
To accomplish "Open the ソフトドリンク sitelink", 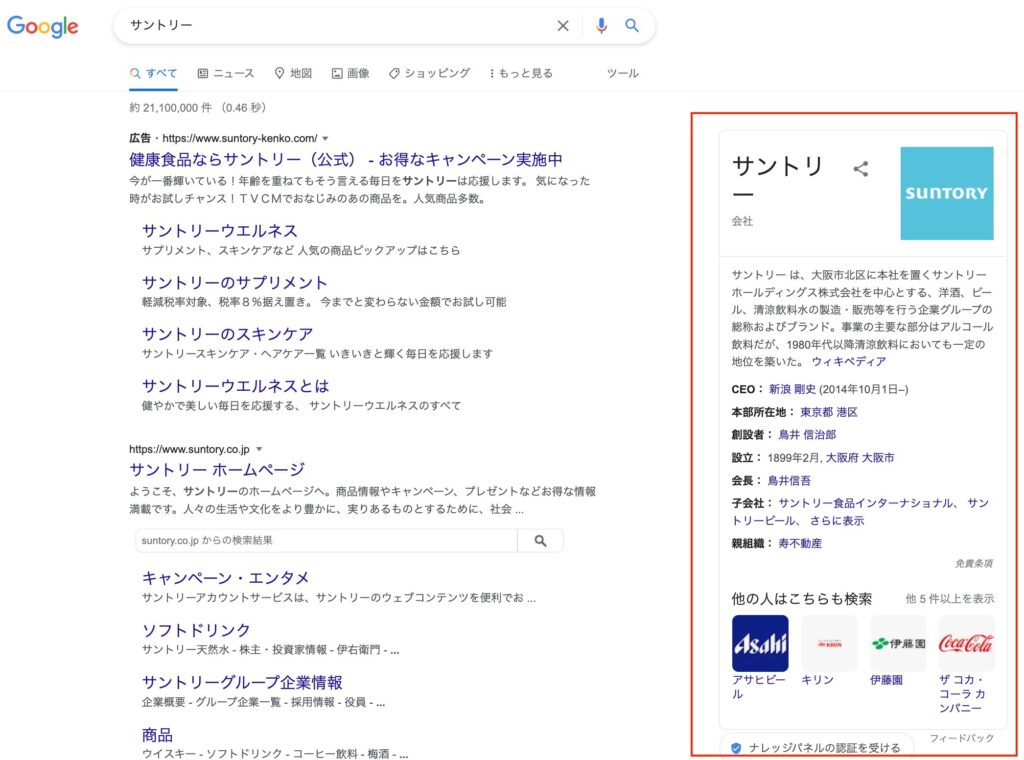I will click(x=196, y=630).
